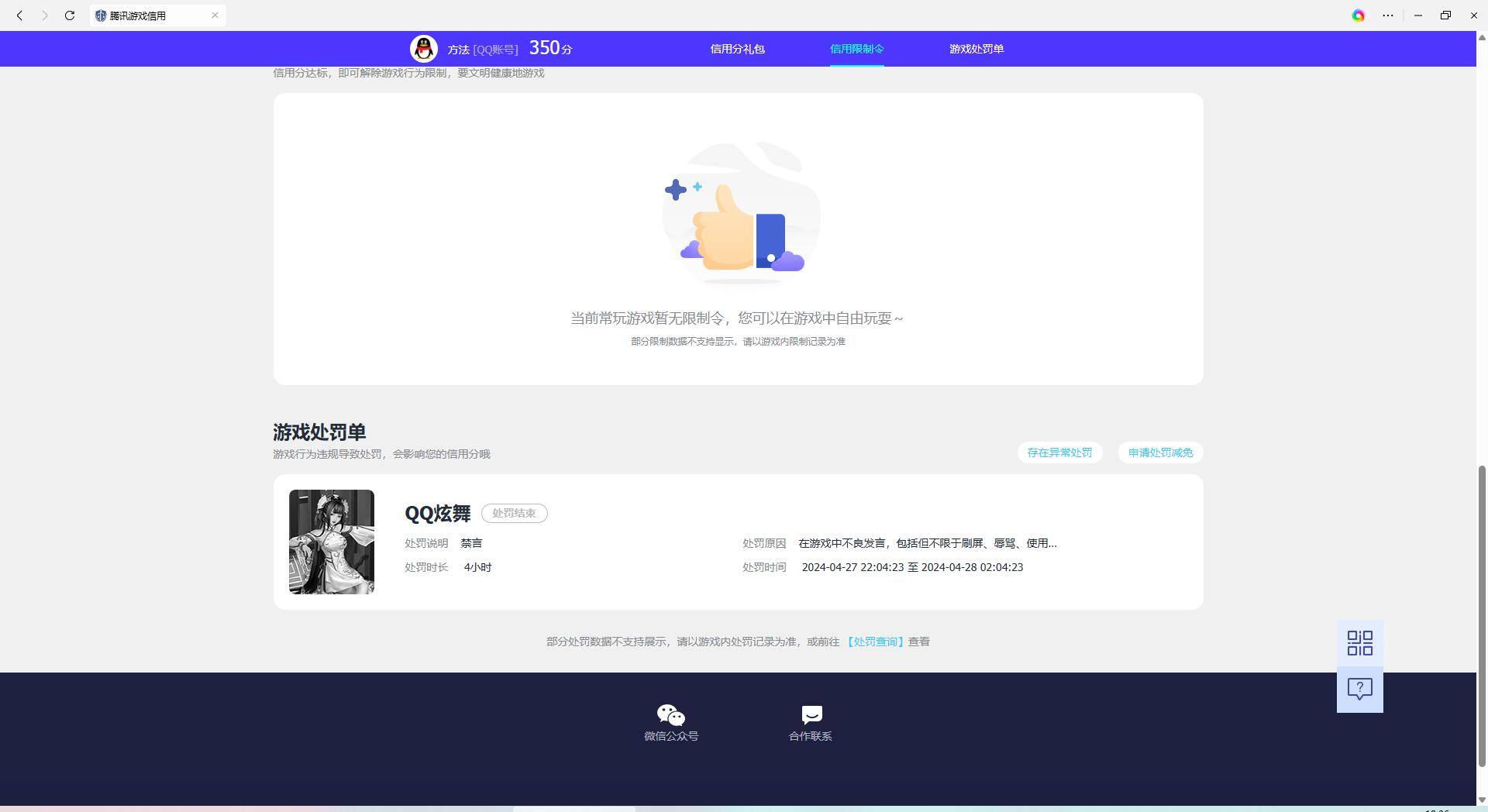
Task: Click the forward navigation arrow
Action: point(44,15)
